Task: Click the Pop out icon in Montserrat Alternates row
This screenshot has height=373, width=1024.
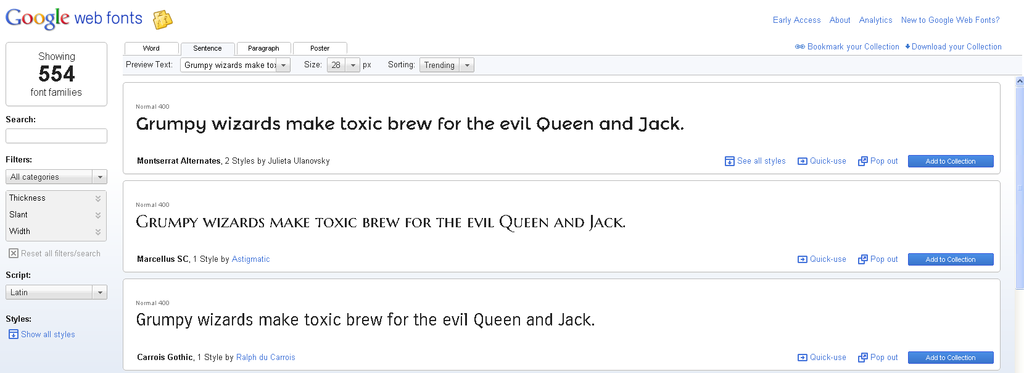Action: click(863, 161)
